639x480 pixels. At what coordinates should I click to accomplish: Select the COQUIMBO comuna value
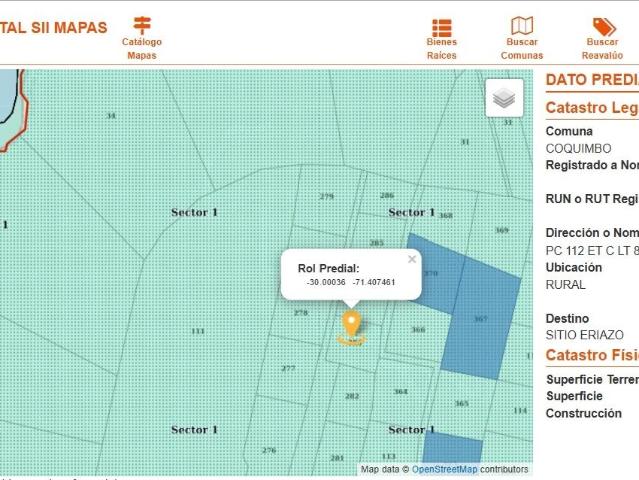(578, 148)
